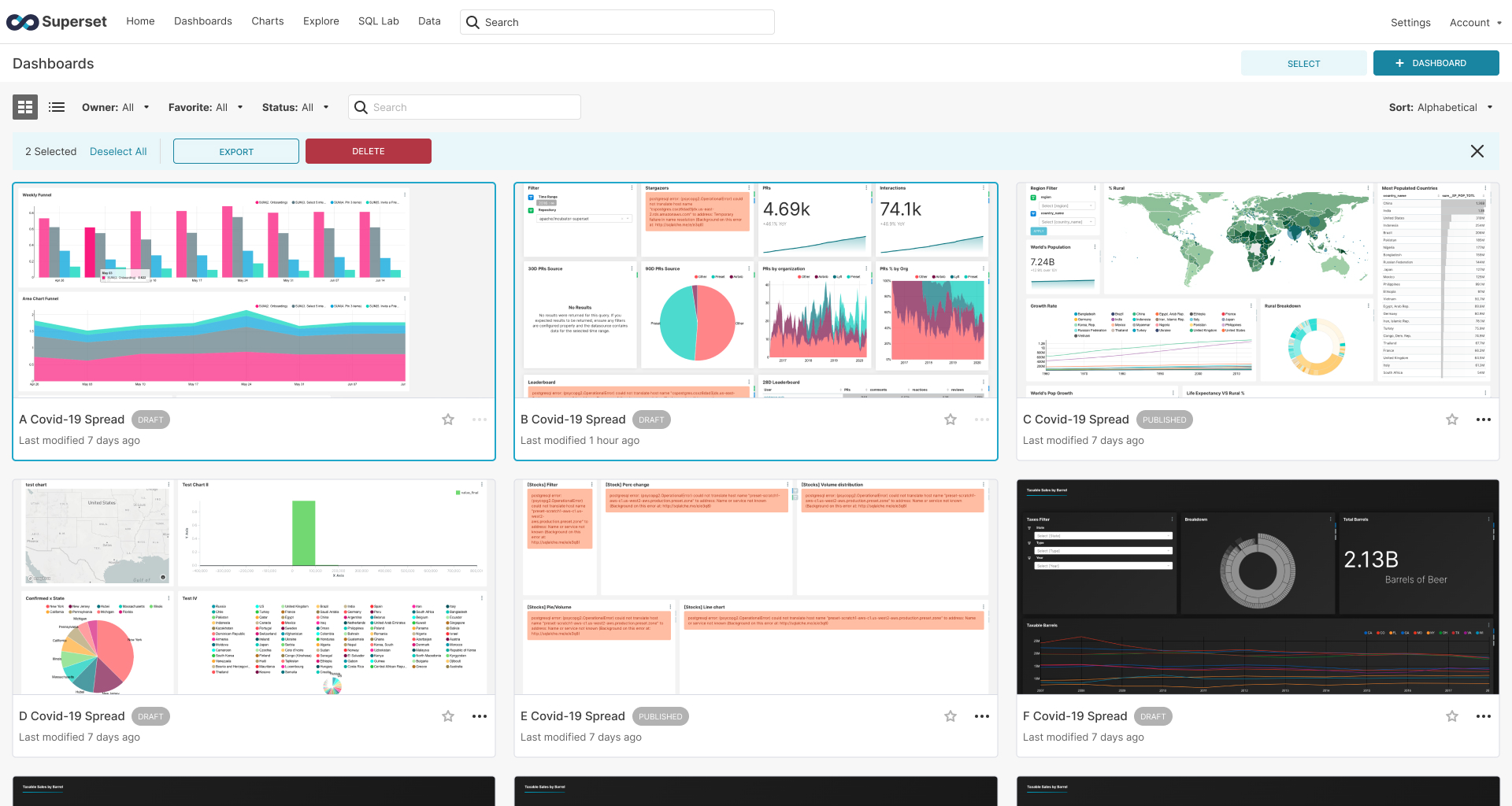The image size is (1512, 806).
Task: Star the C Covid-19 Spread dashboard
Action: 1451,420
